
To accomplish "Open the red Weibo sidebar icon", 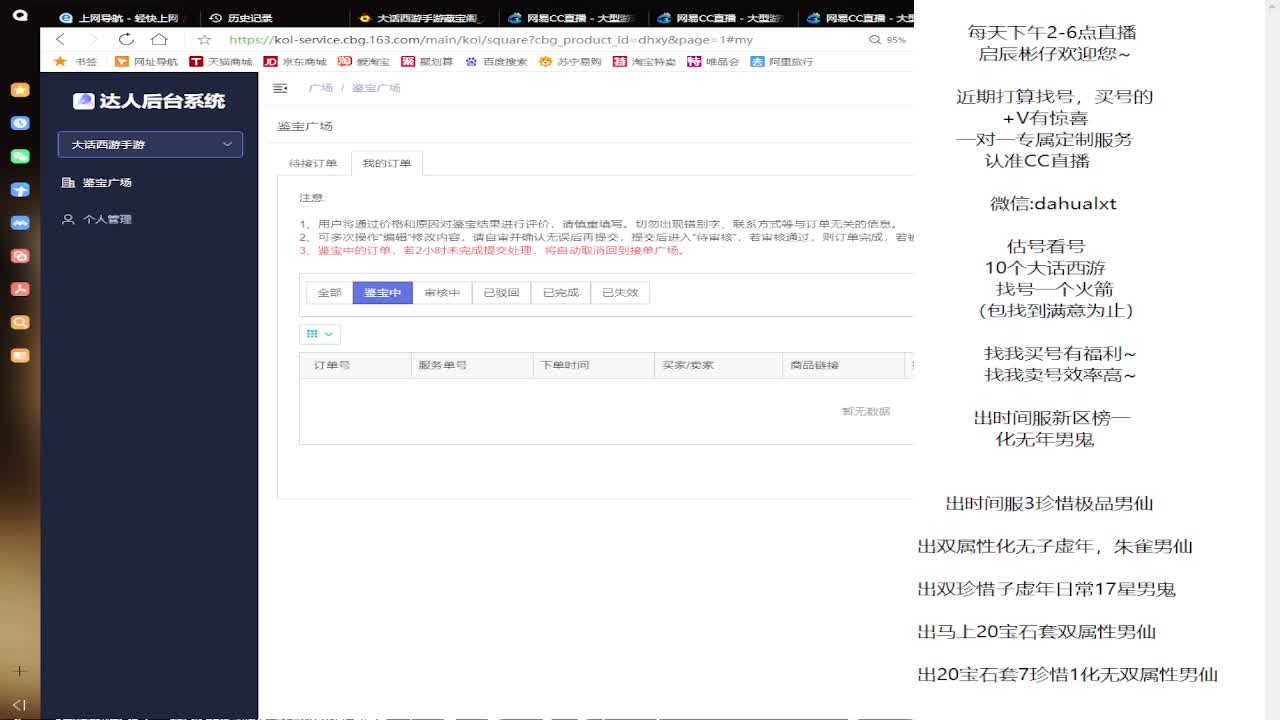I will tap(20, 256).
